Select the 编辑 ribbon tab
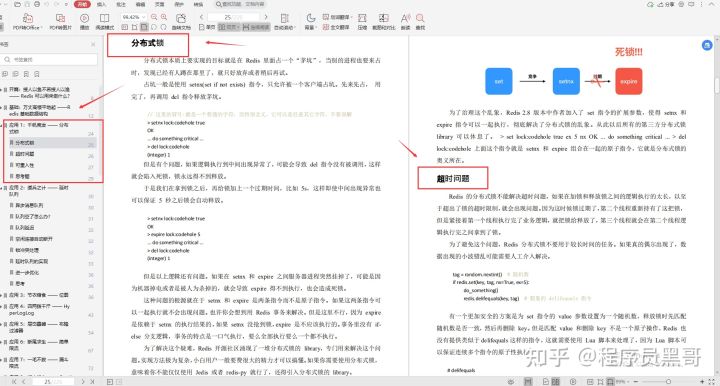This screenshot has width=720, height=386. tap(140, 4)
